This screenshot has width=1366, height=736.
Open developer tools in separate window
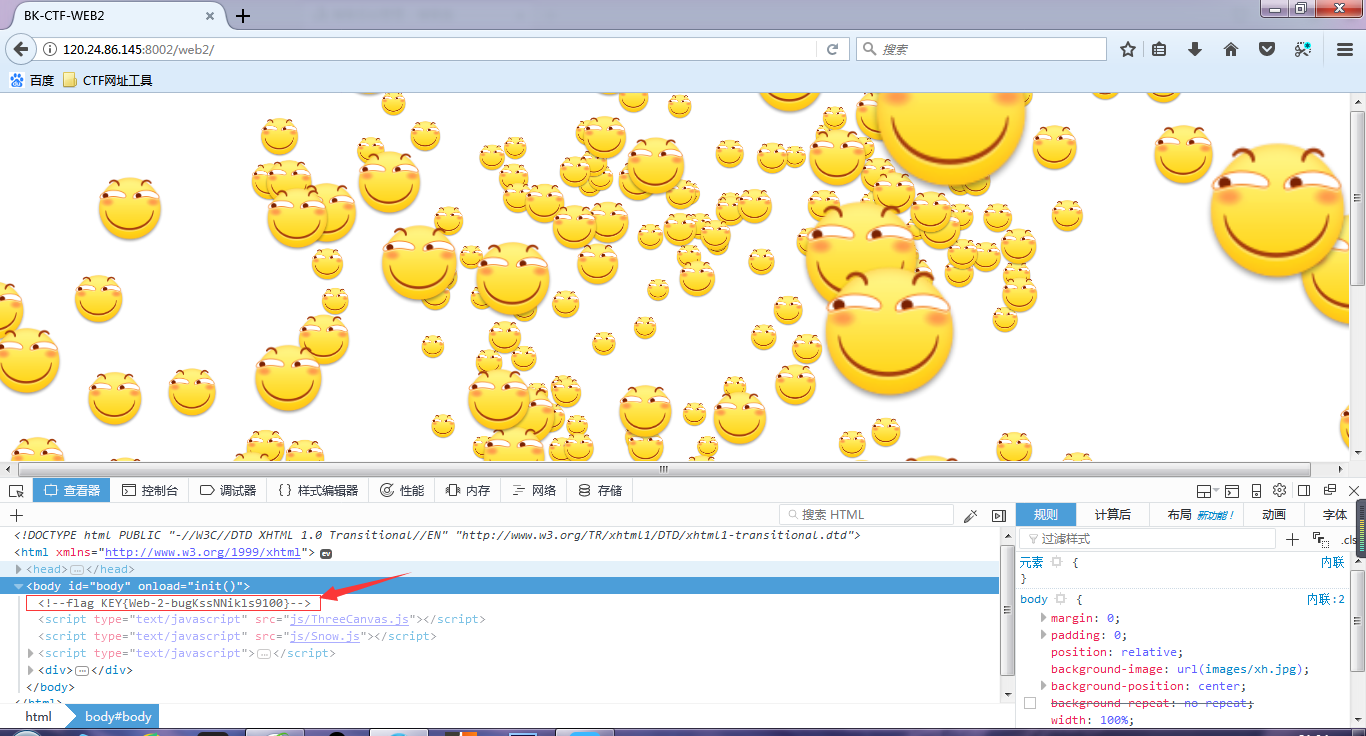(1329, 490)
